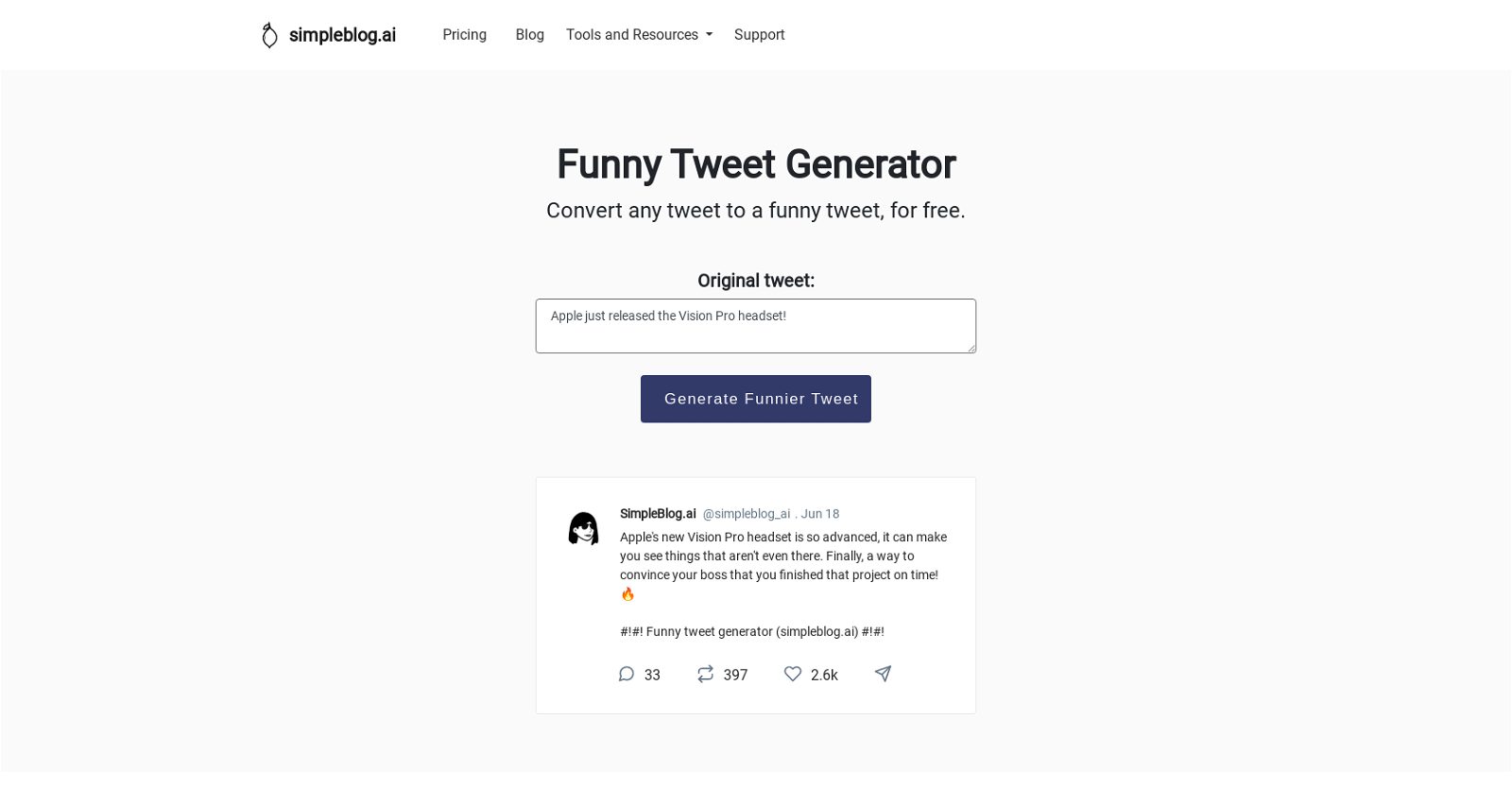Click the retweet count showing 397

[733, 675]
